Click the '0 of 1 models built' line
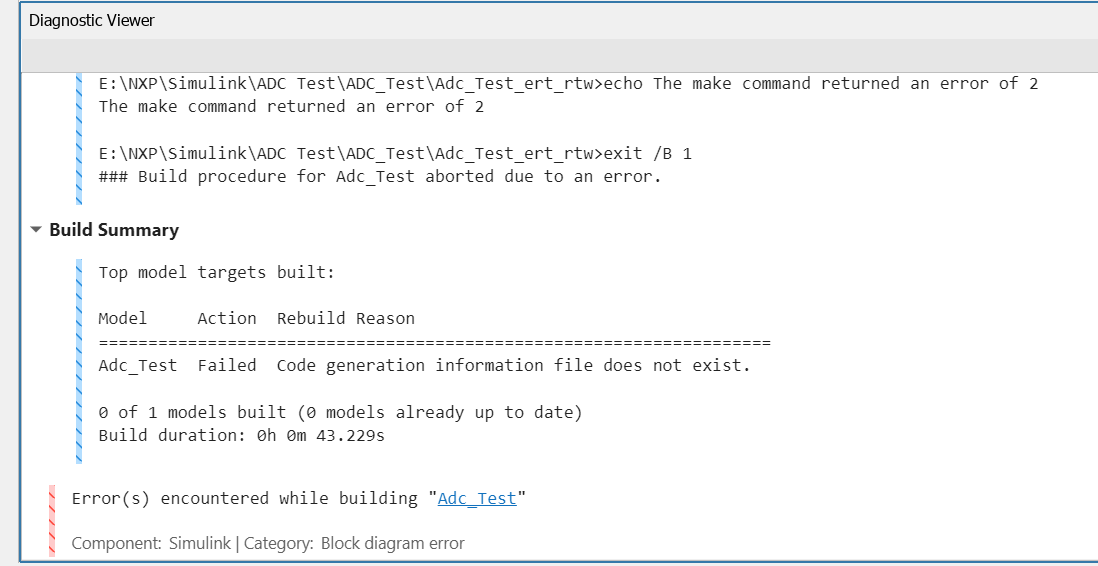The height and width of the screenshot is (566, 1098). pyautogui.click(x=340, y=412)
